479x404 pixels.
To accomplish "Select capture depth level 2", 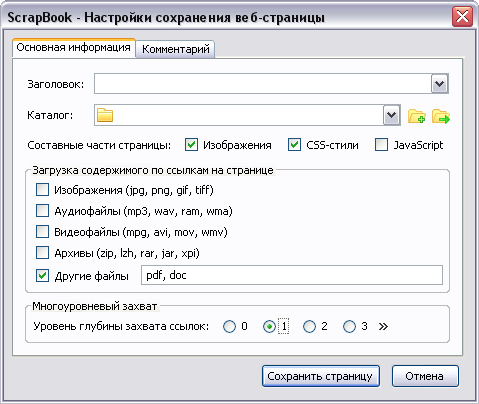I will pyautogui.click(x=309, y=326).
